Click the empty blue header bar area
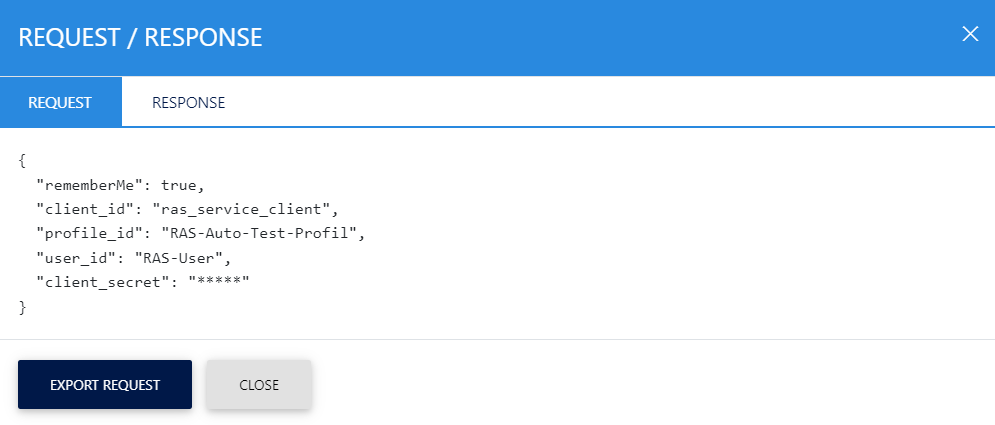Image resolution: width=995 pixels, height=425 pixels. coord(600,38)
